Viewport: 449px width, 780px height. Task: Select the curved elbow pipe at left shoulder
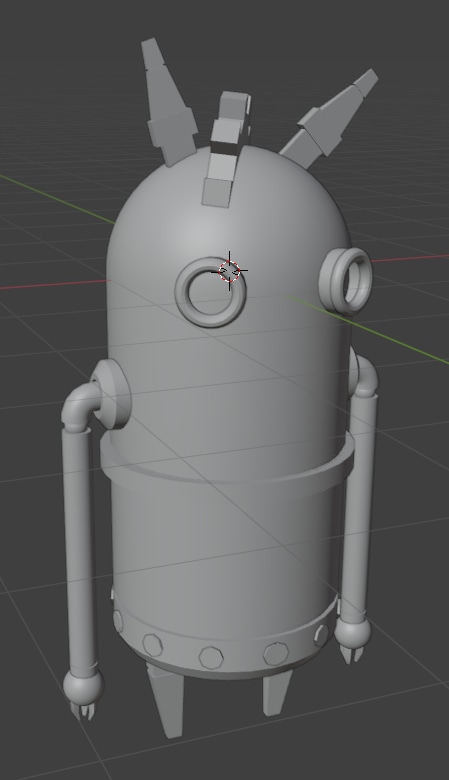(80, 406)
